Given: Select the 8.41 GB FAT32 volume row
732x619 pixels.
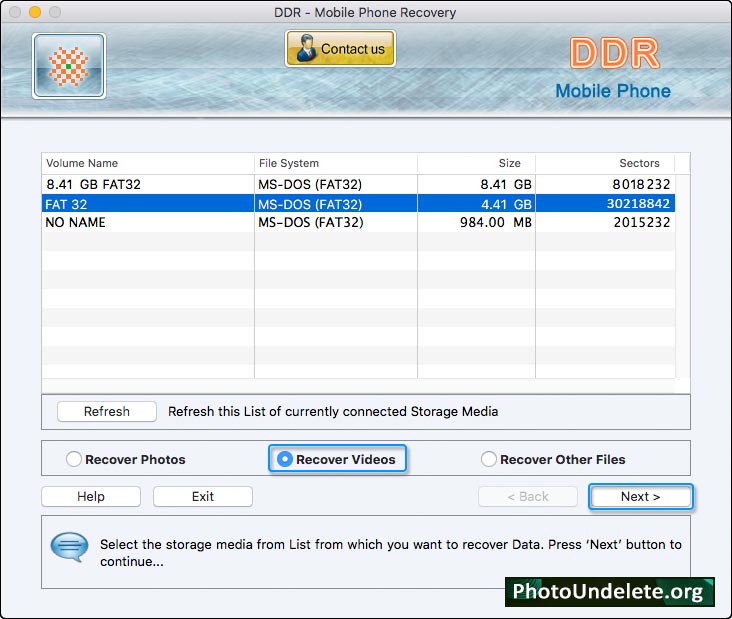Looking at the screenshot, I should click(358, 184).
